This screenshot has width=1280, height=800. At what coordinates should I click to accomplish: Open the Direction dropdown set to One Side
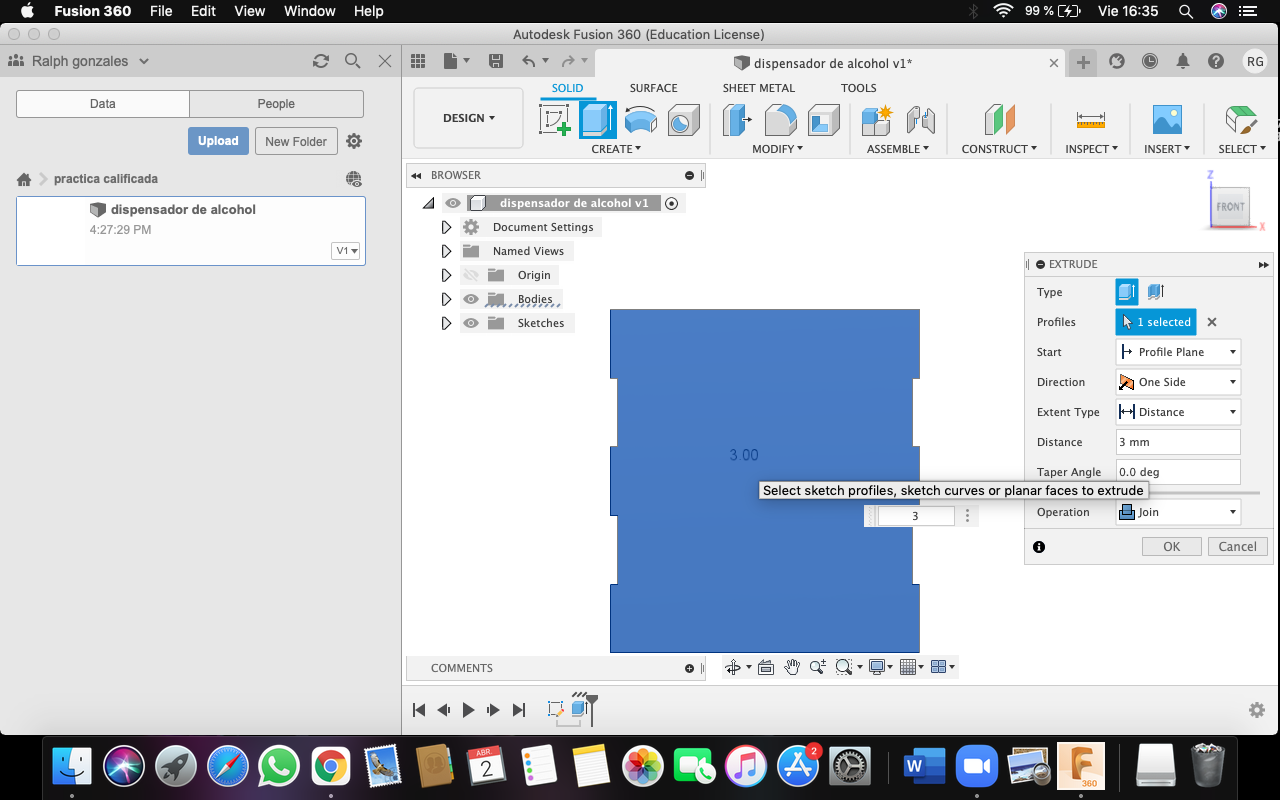point(1178,382)
